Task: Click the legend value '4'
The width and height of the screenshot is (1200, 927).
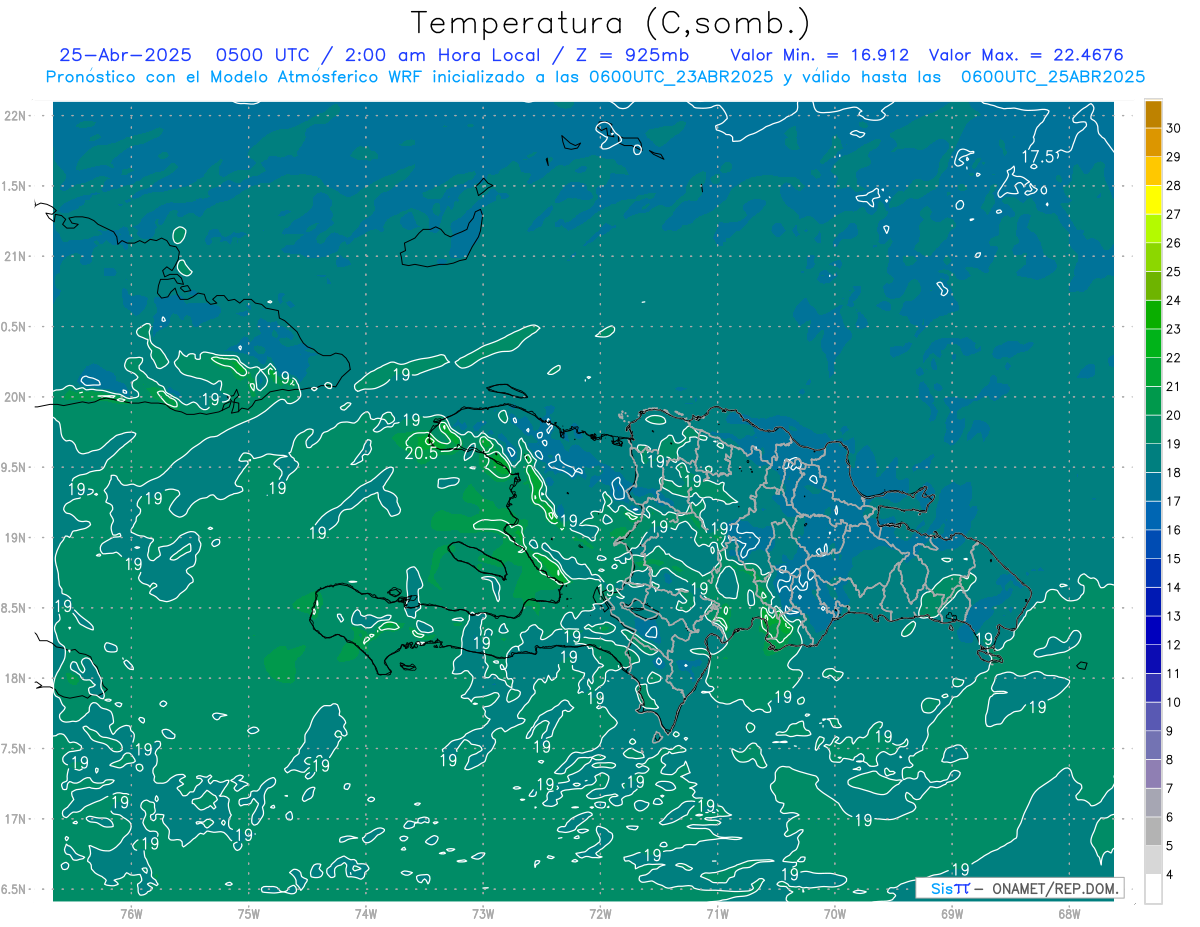Action: click(1169, 875)
